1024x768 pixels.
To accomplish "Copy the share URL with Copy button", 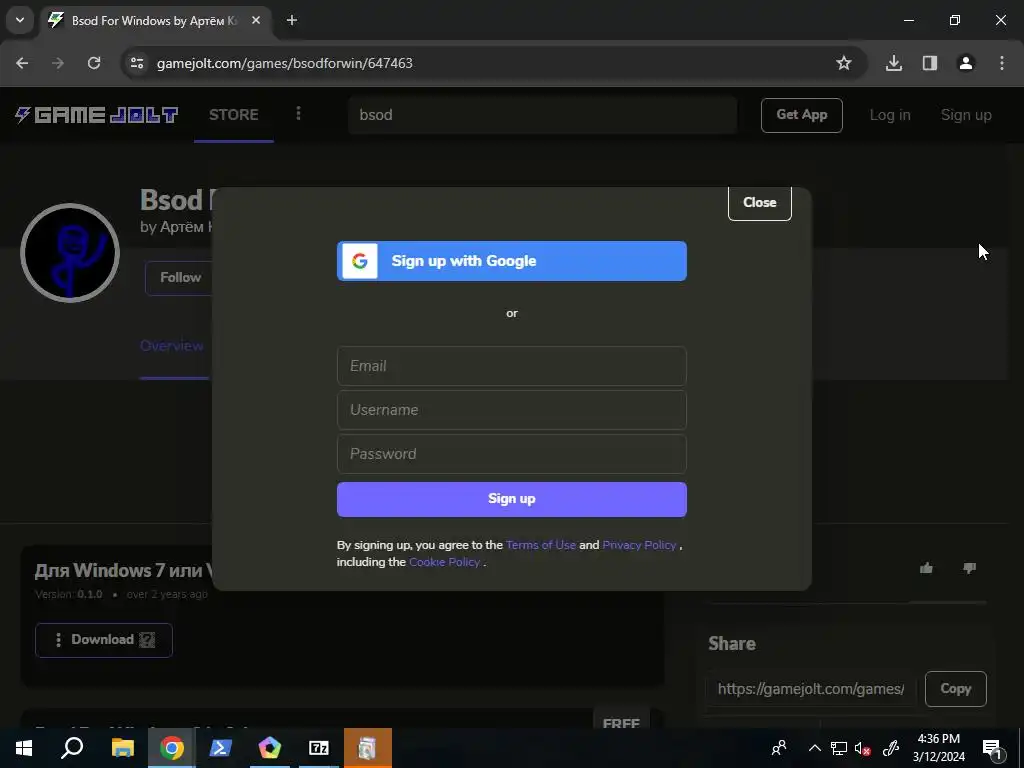I will click(x=955, y=689).
